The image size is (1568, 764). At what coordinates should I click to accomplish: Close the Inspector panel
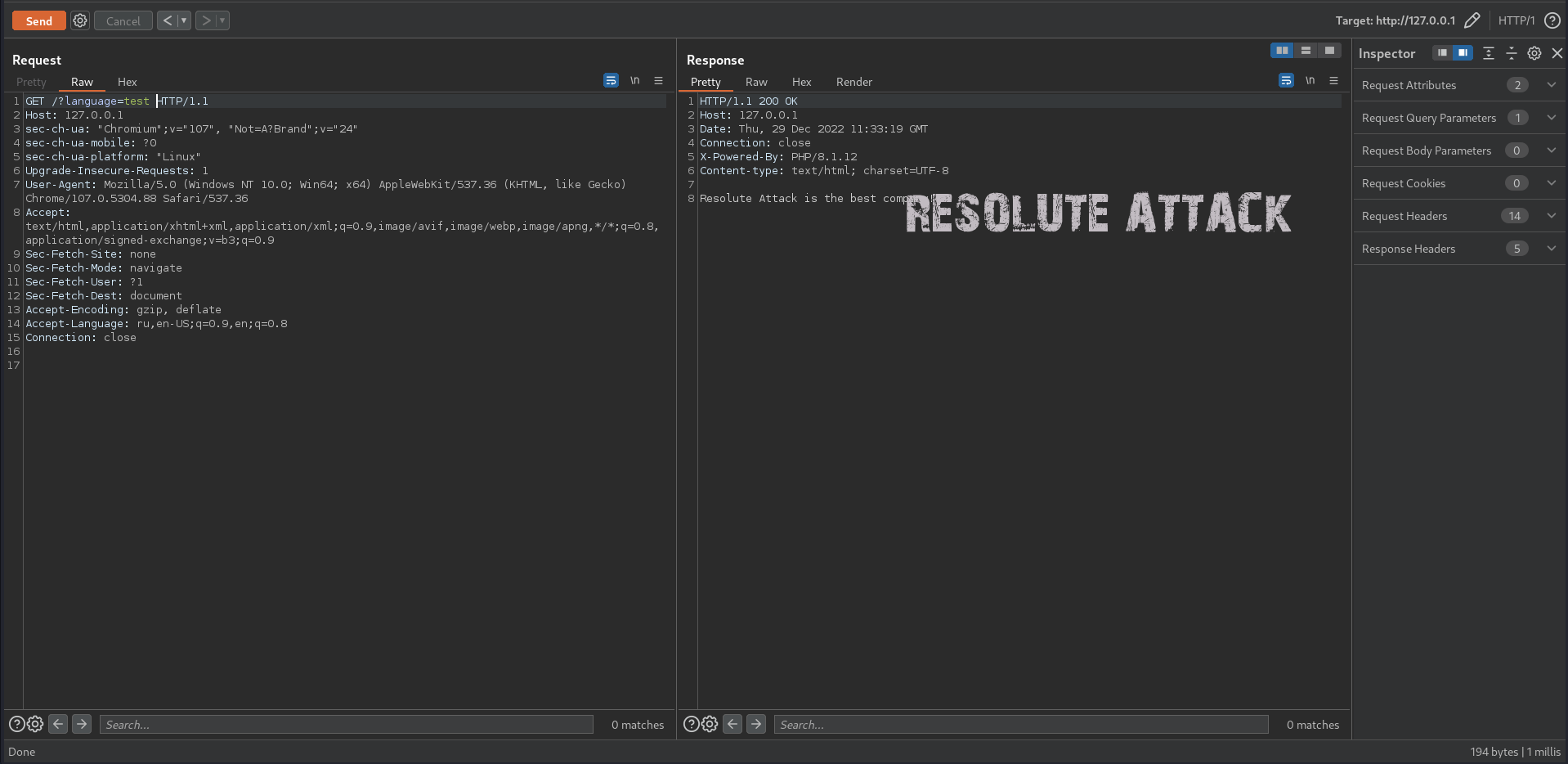[1557, 53]
